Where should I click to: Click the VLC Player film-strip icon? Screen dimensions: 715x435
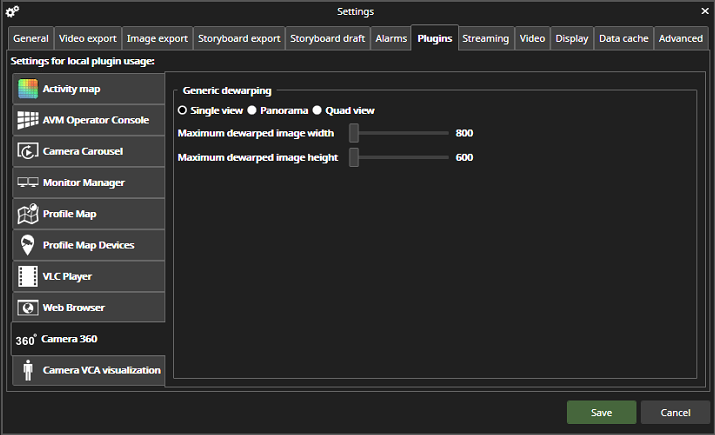tap(28, 276)
